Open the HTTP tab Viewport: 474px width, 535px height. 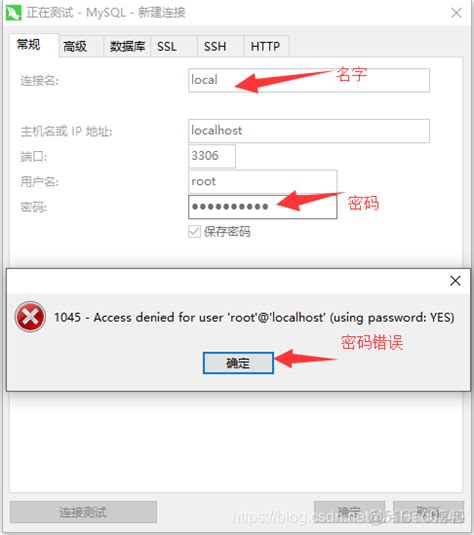[x=267, y=46]
